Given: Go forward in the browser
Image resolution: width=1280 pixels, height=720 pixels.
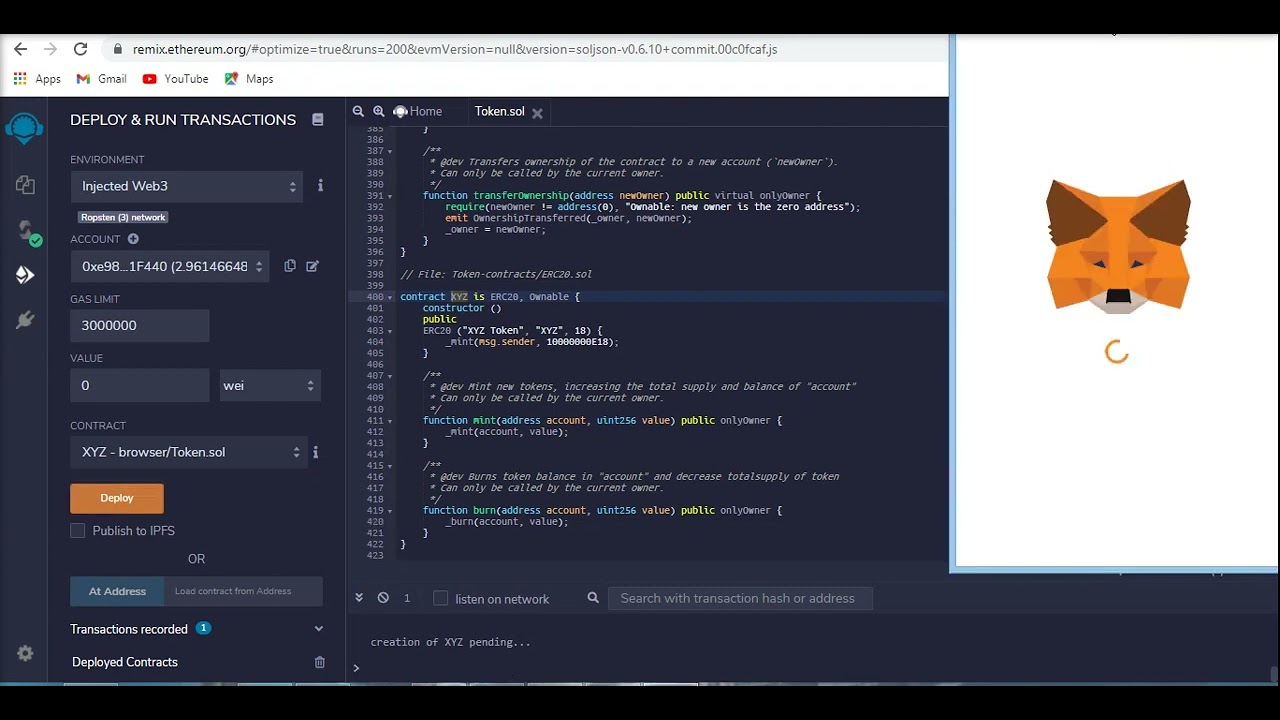Looking at the screenshot, I should [x=50, y=49].
